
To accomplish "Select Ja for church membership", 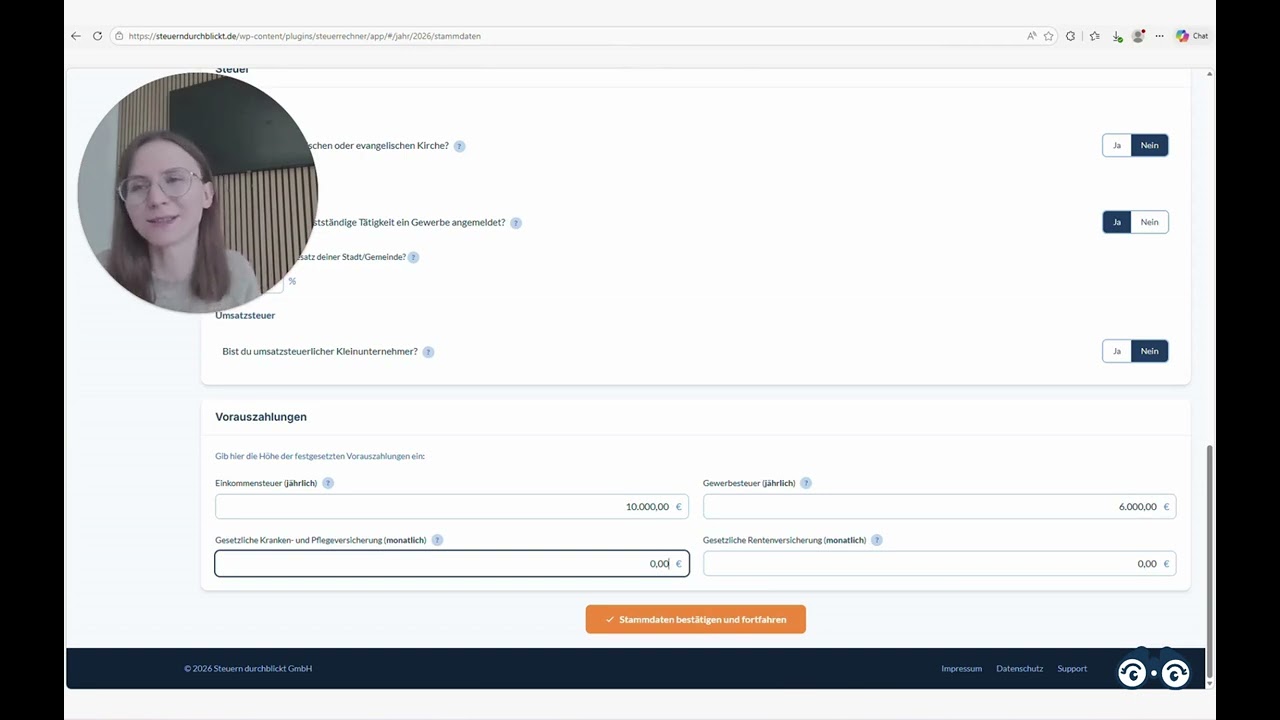I will click(x=1117, y=145).
